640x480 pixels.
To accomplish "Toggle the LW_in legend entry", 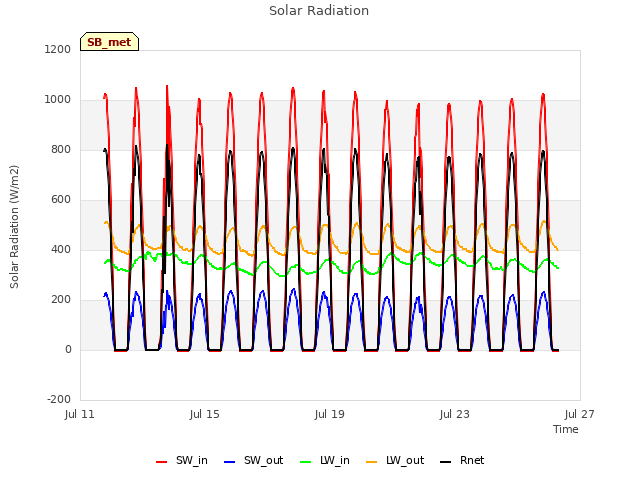I will [325, 460].
